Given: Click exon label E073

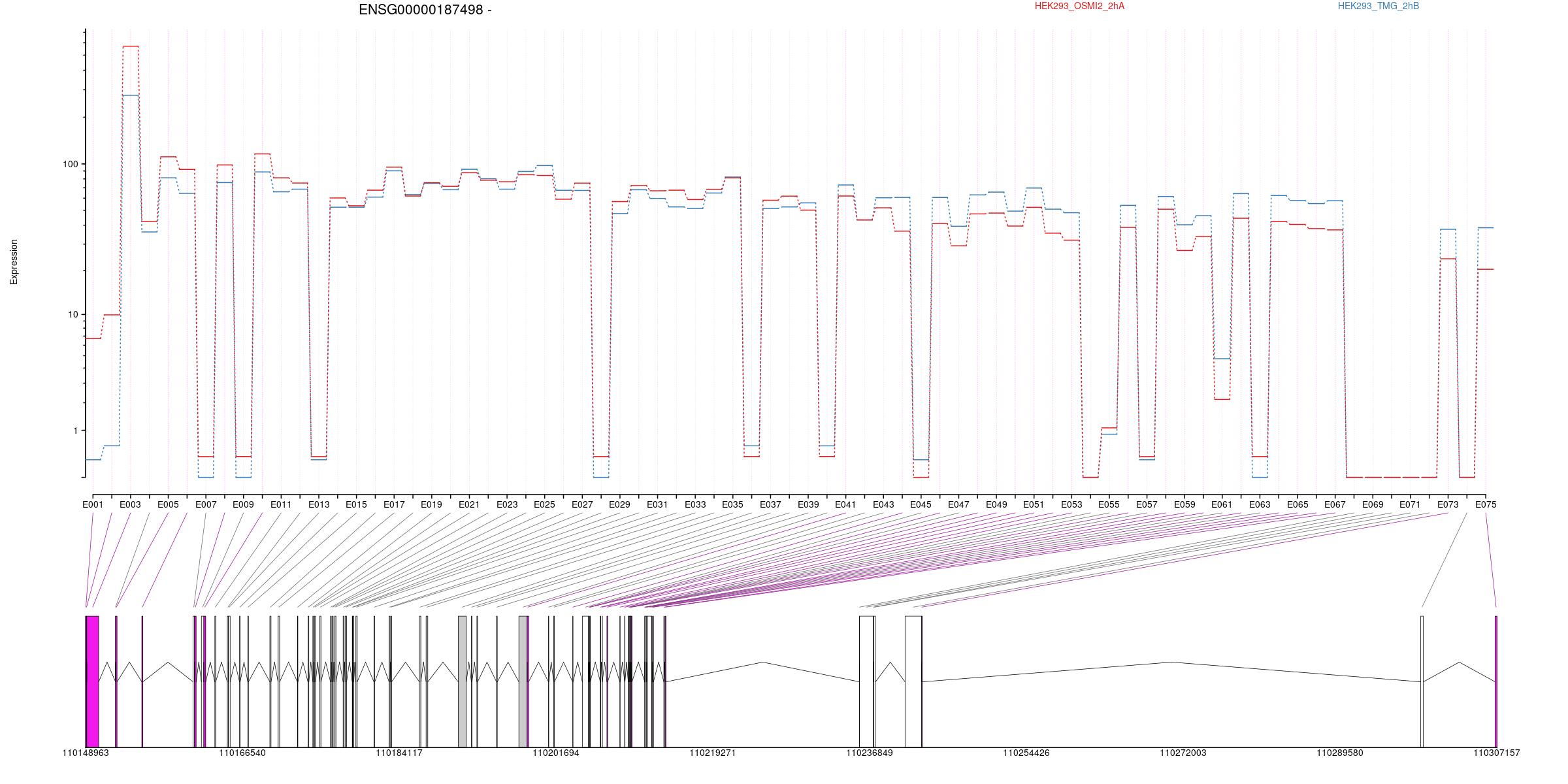Looking at the screenshot, I should tap(1448, 504).
